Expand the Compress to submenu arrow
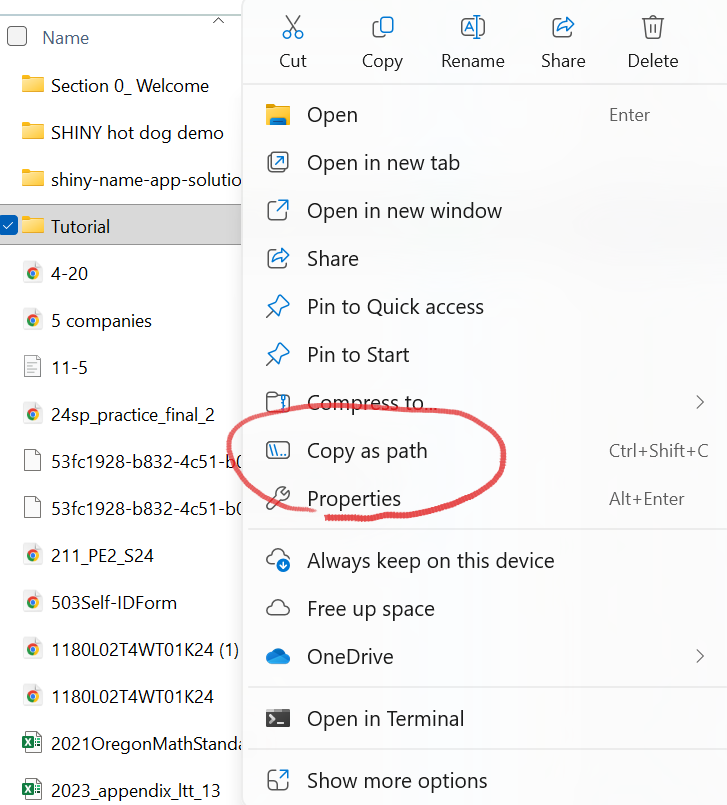727x805 pixels. click(x=700, y=402)
